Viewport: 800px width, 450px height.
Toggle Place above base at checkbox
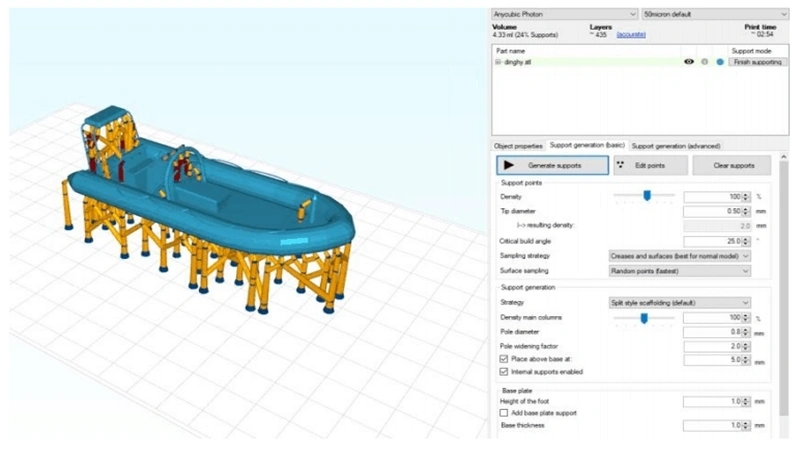(504, 359)
